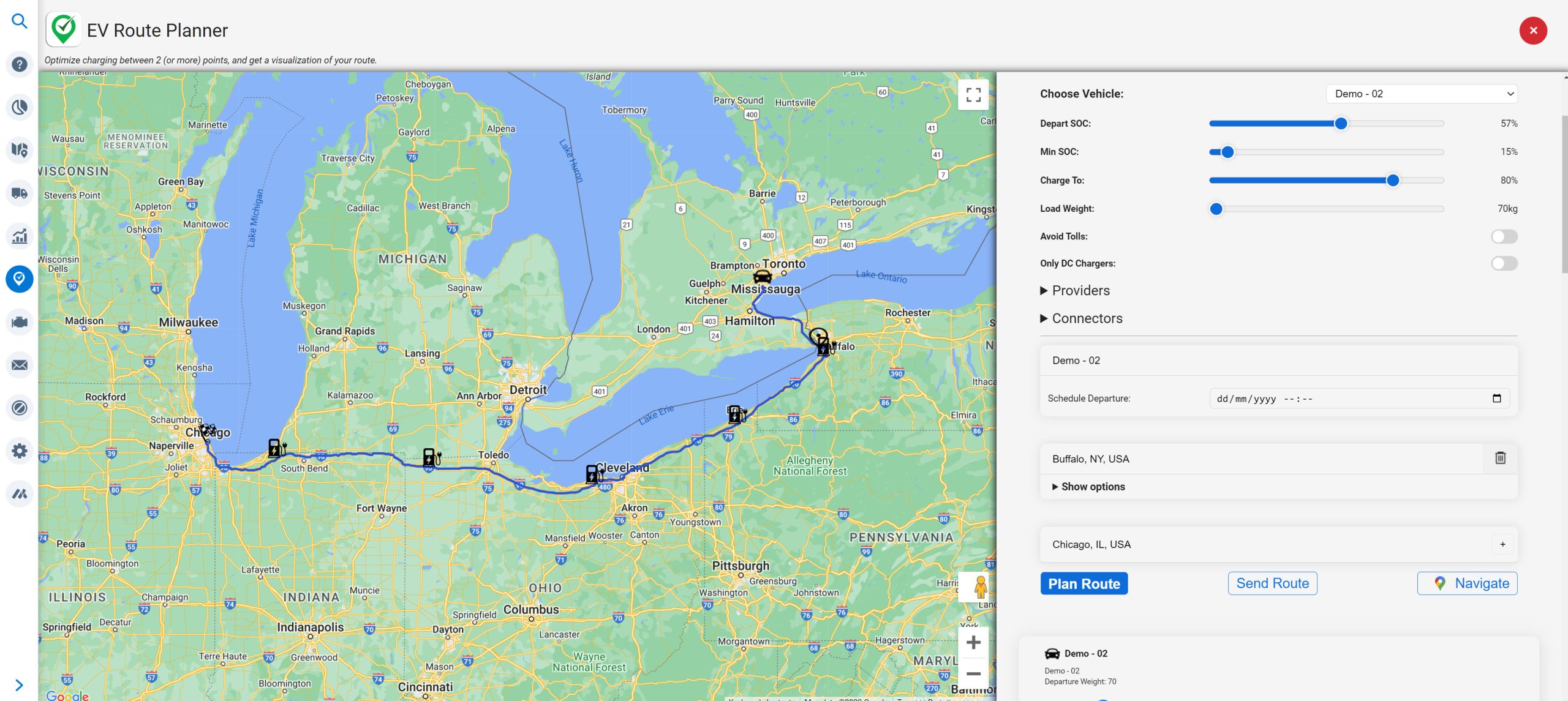Viewport: 1568px width, 701px height.
Task: Click the charging station marker at Cleveland
Action: (594, 473)
